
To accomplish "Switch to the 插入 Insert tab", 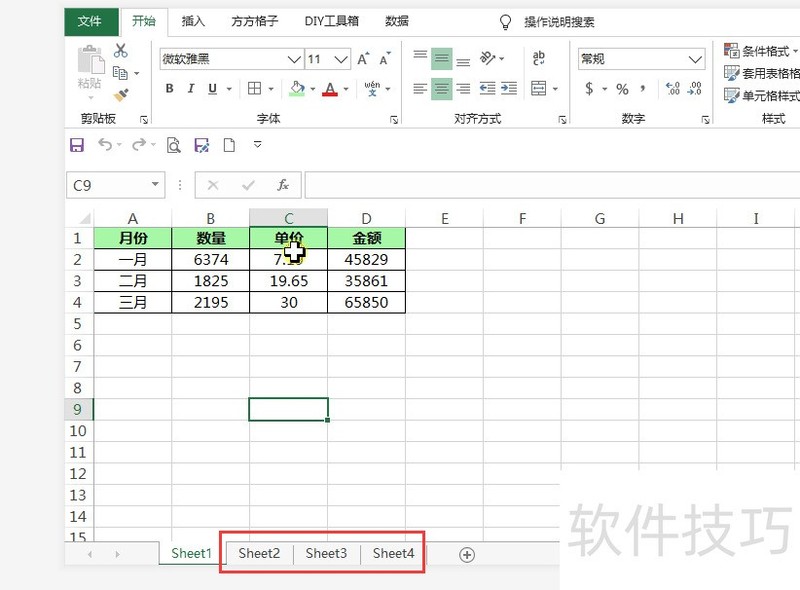I will point(193,21).
